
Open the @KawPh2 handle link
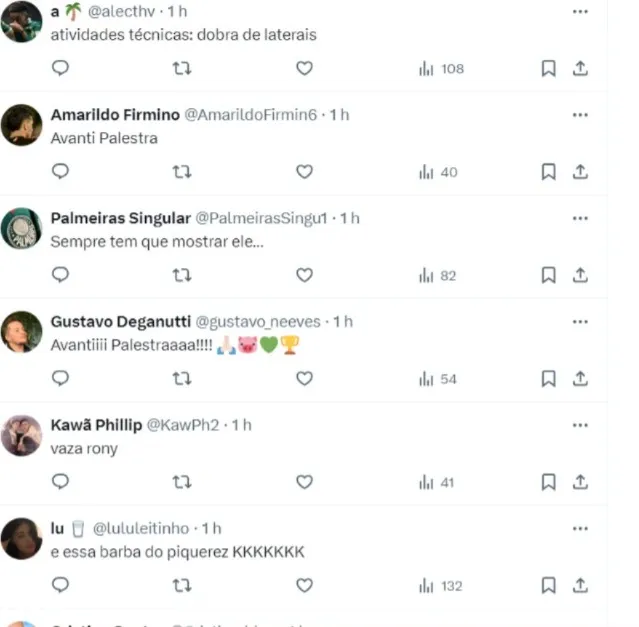183,425
